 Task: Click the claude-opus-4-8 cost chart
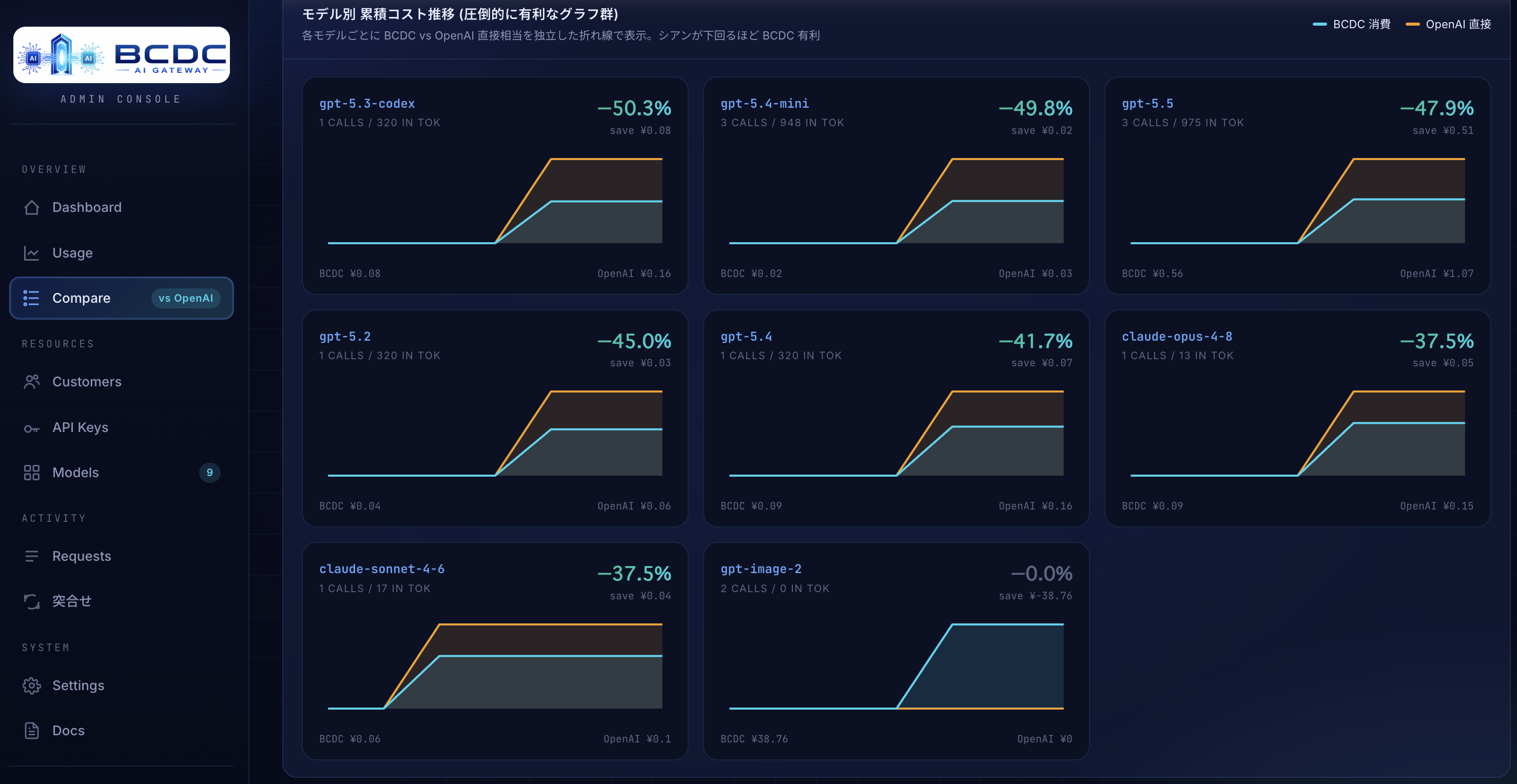[x=1297, y=433]
